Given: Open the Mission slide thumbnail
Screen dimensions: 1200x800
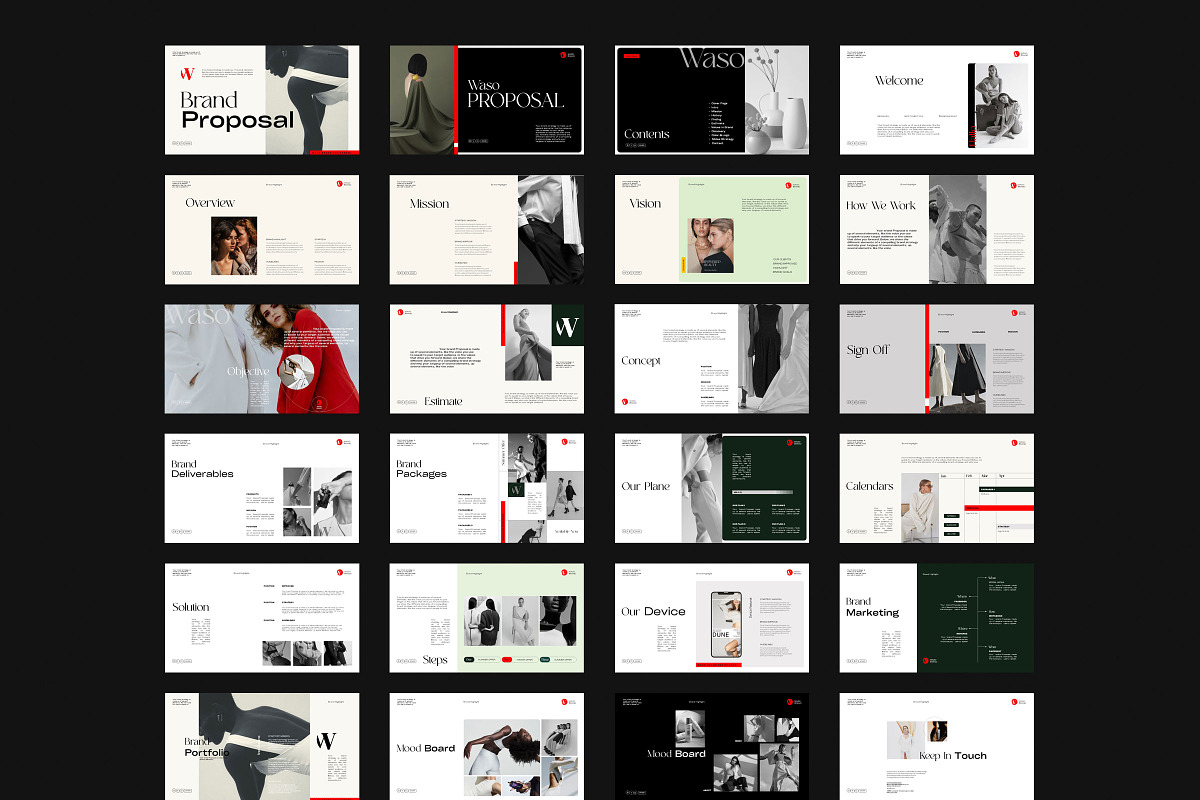Looking at the screenshot, I should coord(487,230).
